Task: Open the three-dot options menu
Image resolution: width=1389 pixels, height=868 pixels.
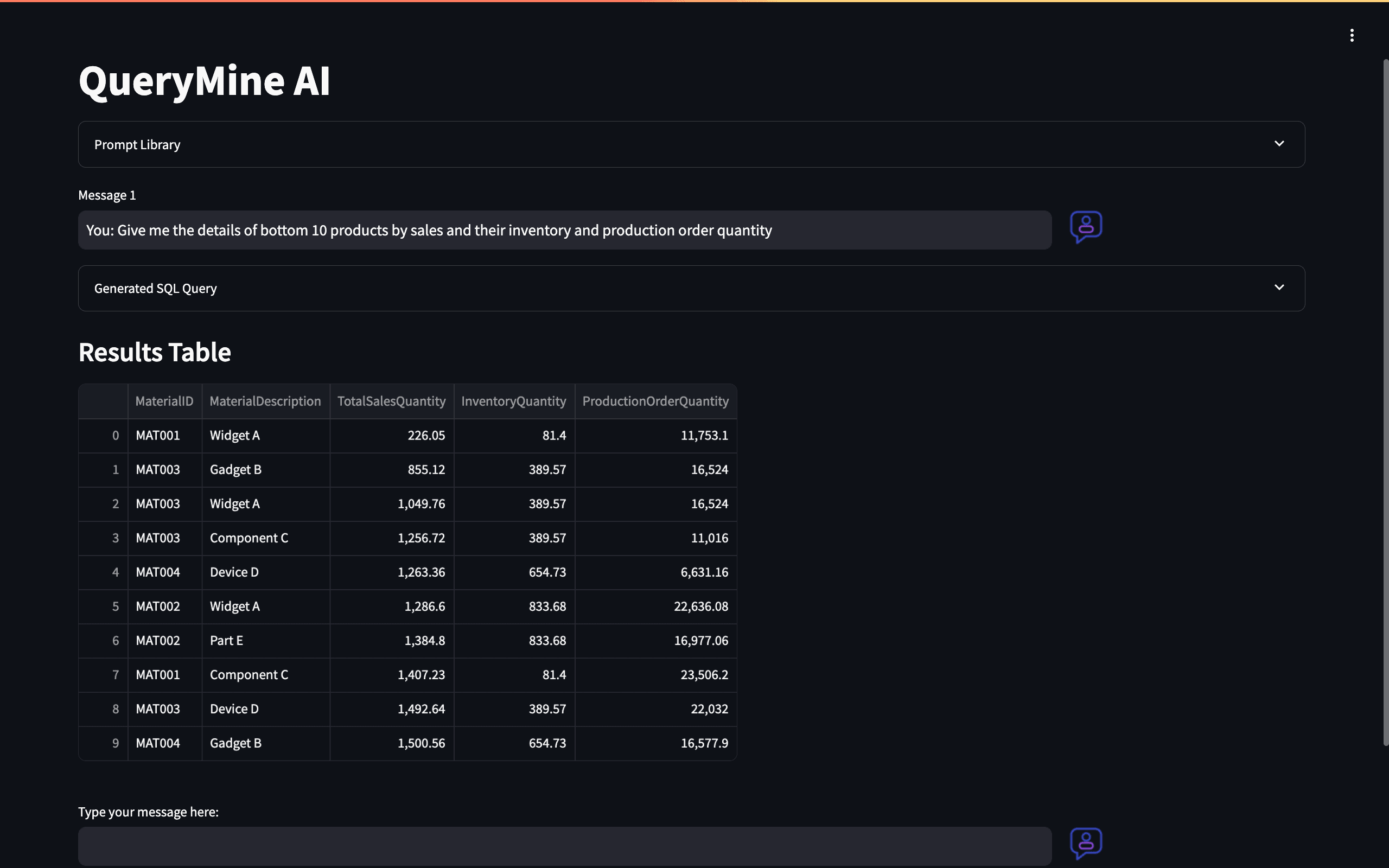Action: [1352, 35]
